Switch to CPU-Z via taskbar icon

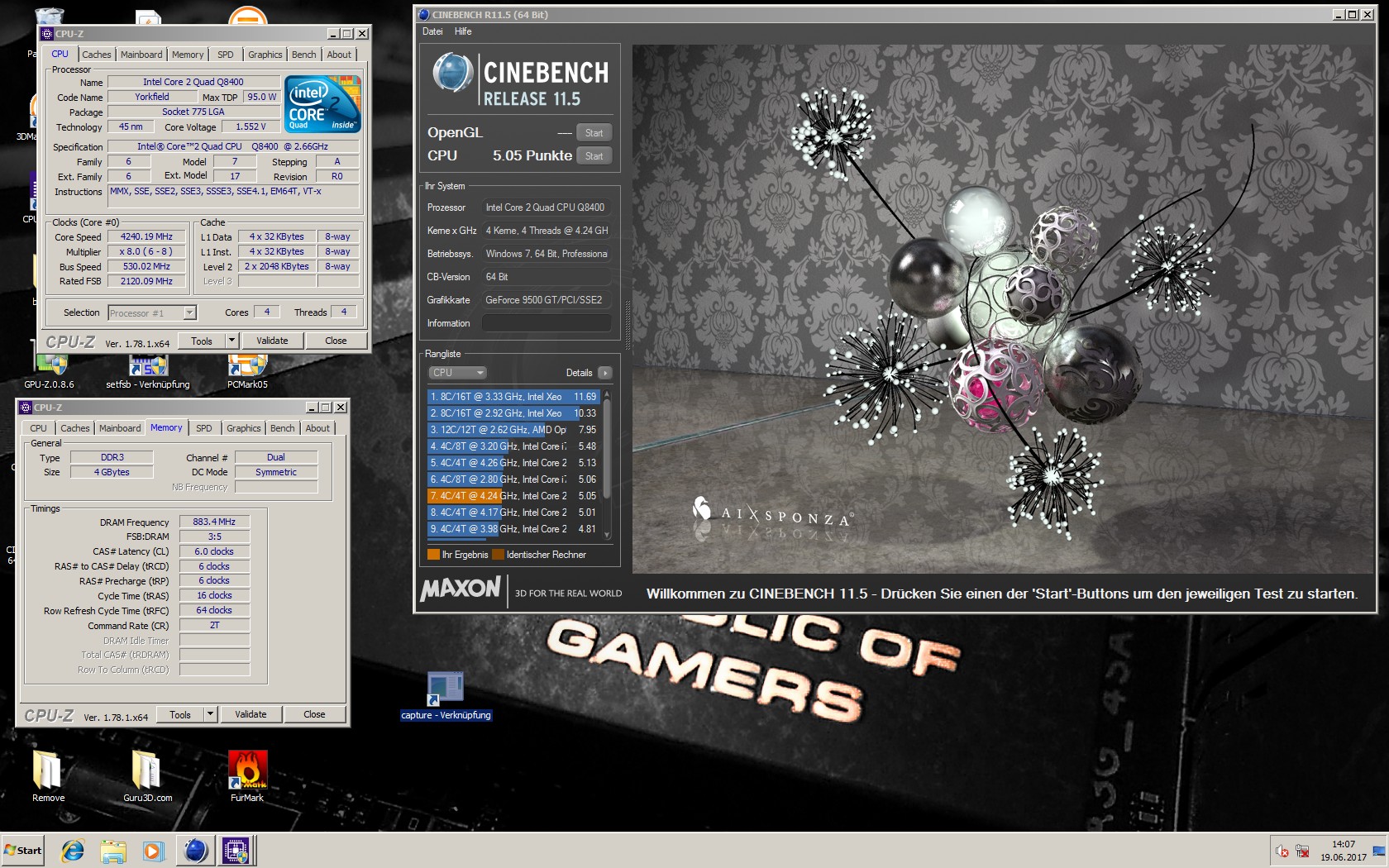coord(236,850)
